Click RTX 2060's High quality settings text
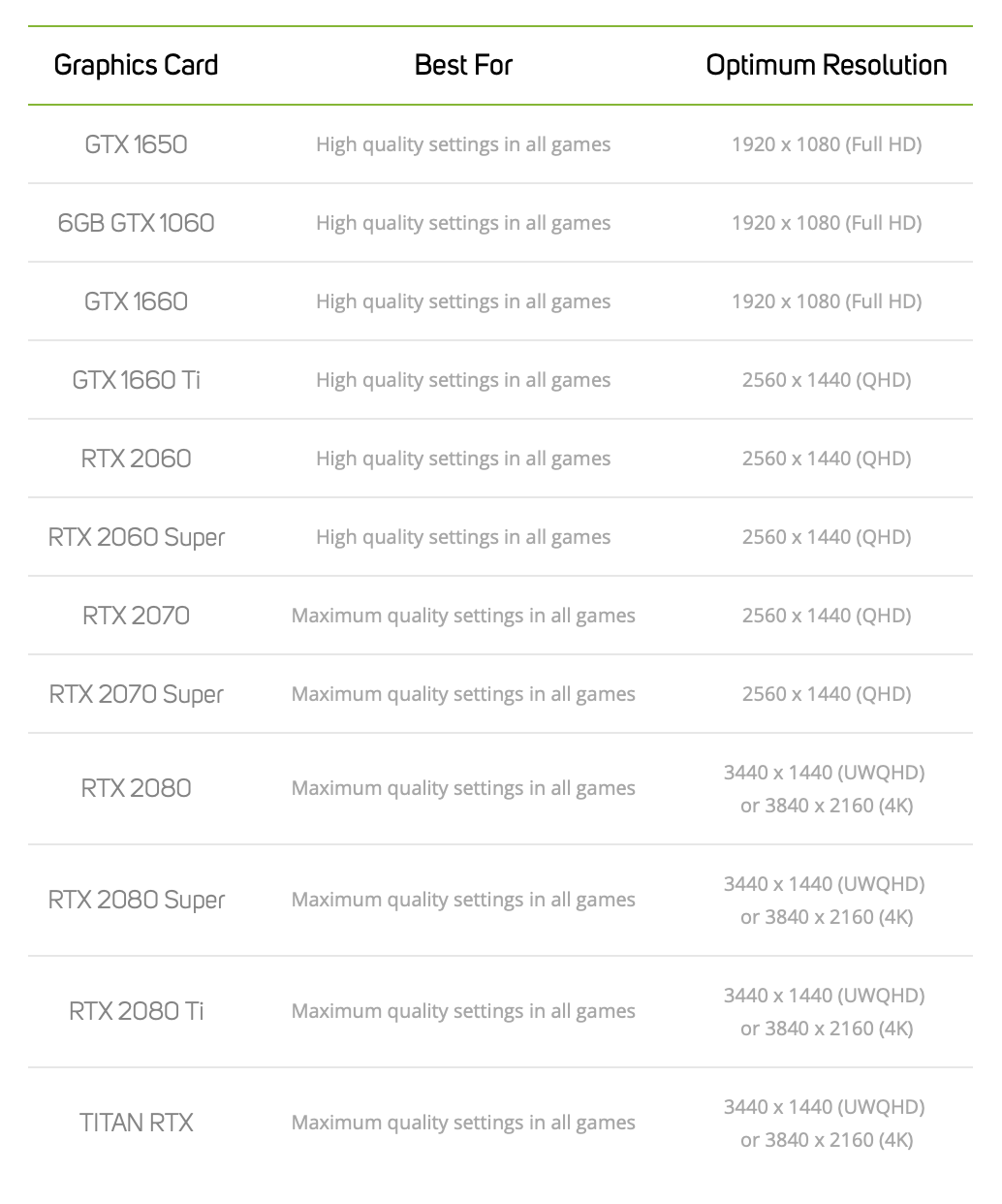This screenshot has height=1204, width=1002. (x=463, y=459)
